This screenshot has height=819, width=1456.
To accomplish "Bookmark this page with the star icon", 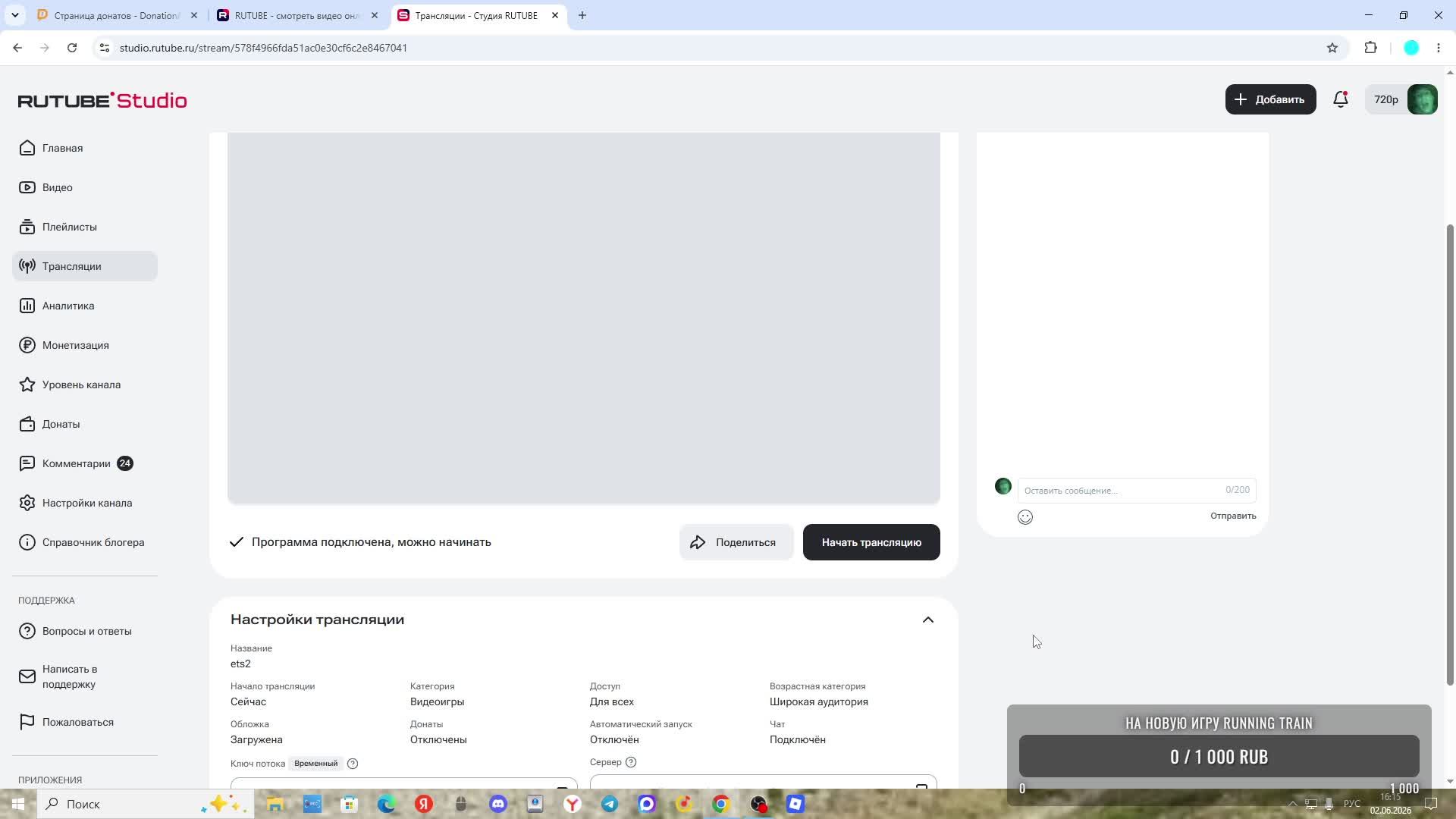I will click(1332, 48).
